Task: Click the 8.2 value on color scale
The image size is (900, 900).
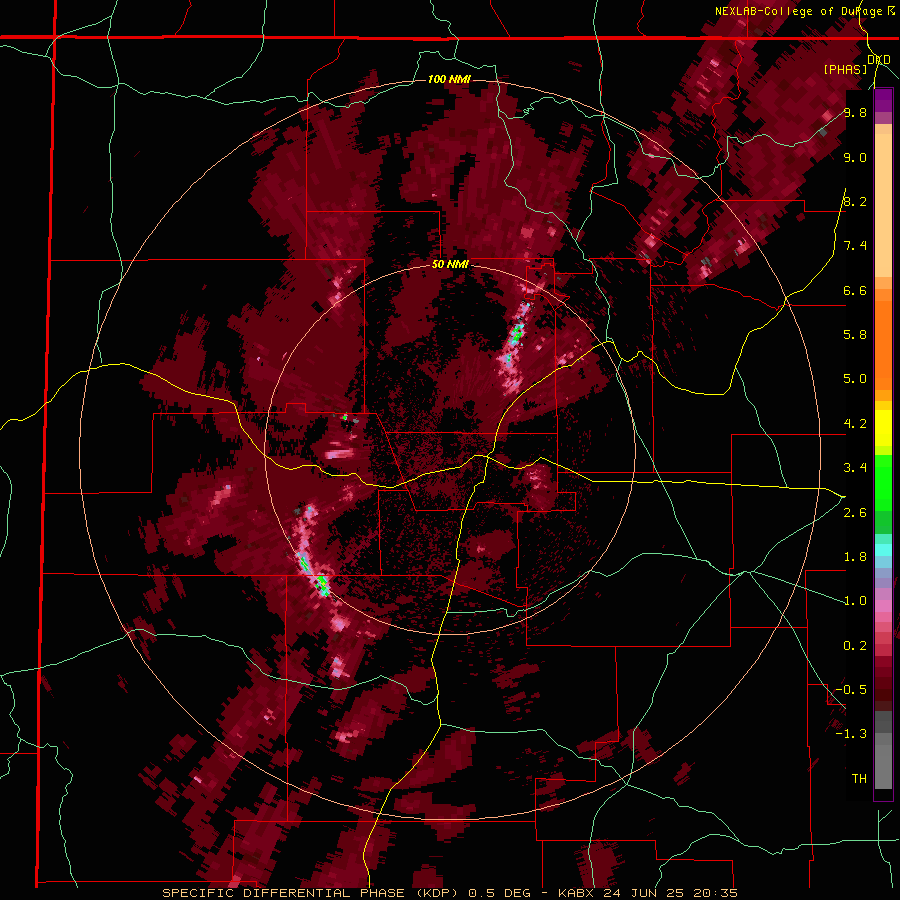Action: [x=855, y=201]
